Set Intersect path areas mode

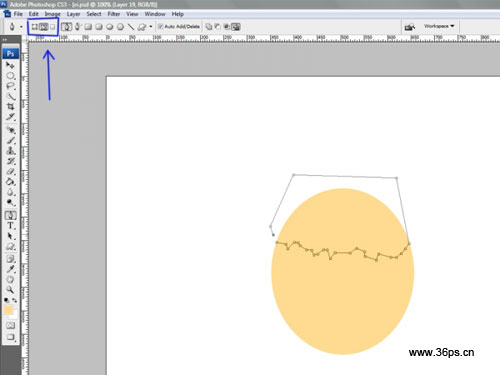click(x=226, y=27)
